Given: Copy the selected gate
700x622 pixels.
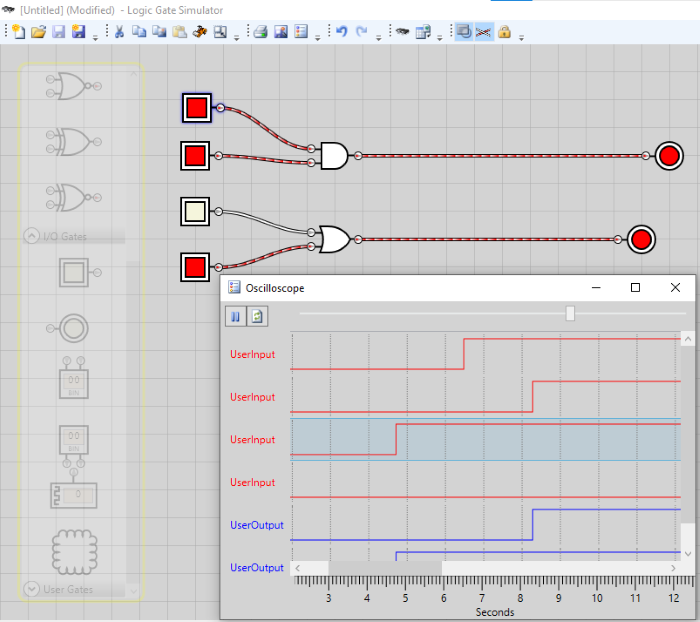Looking at the screenshot, I should [139, 32].
